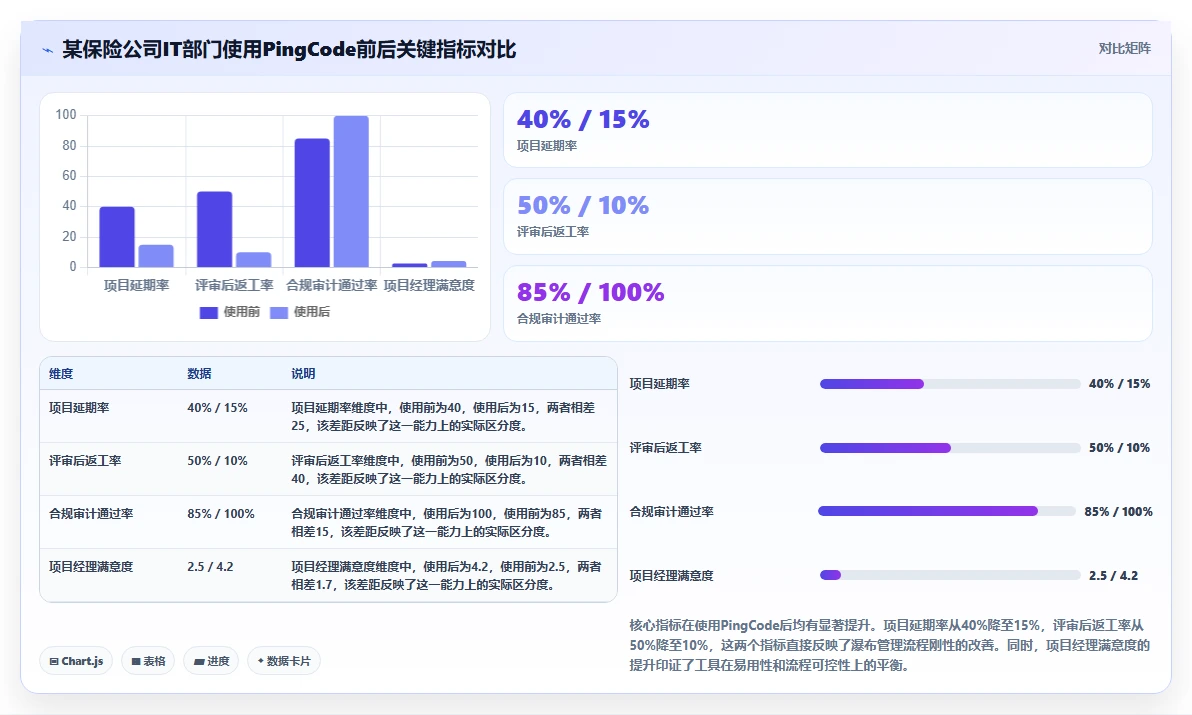The height and width of the screenshot is (715, 1192).
Task: Click the 85% / 100% progress value label
Action: 1118,512
